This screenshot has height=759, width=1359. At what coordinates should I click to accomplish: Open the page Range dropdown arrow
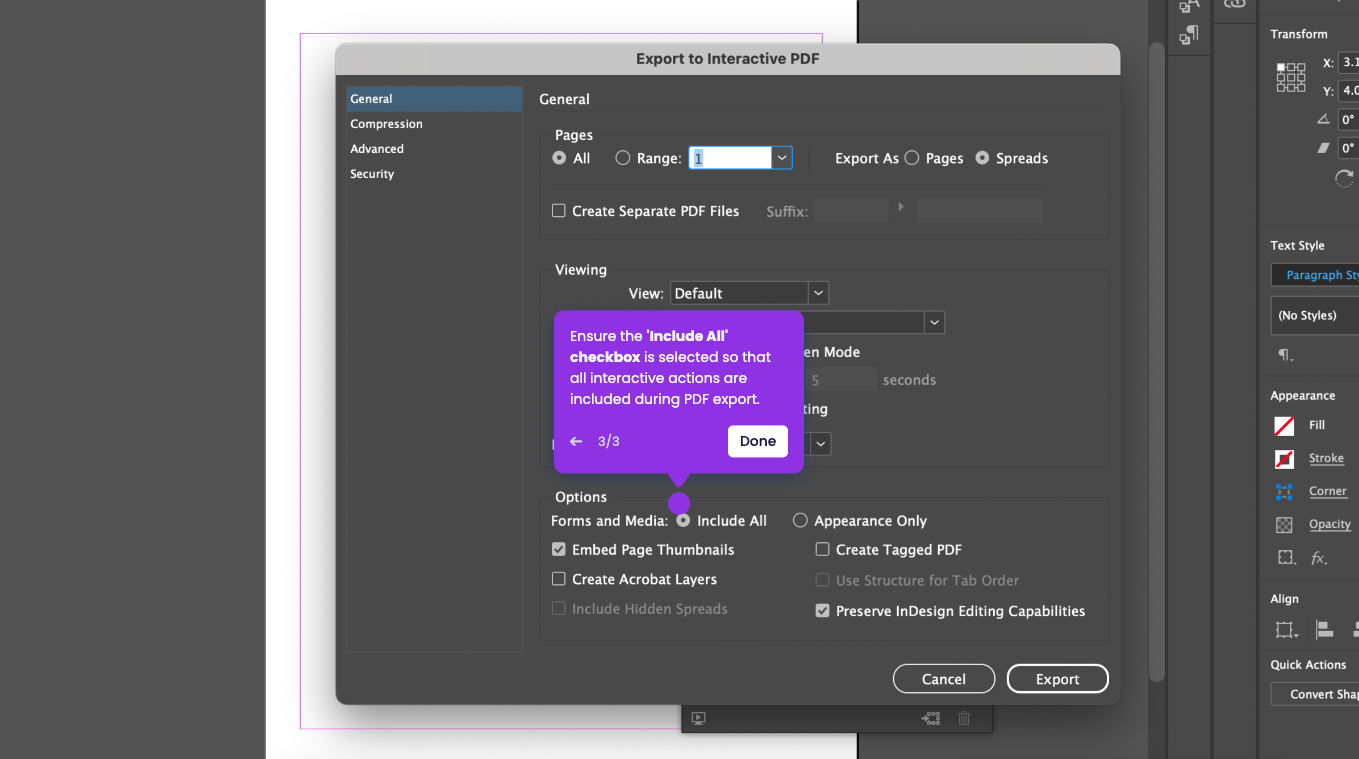782,158
